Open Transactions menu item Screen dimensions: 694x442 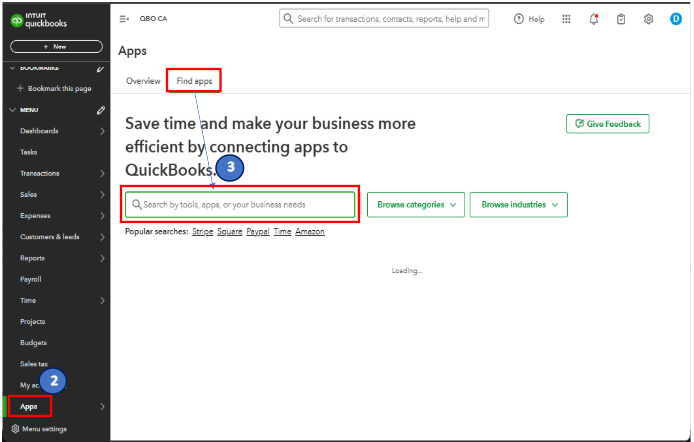pyautogui.click(x=39, y=173)
